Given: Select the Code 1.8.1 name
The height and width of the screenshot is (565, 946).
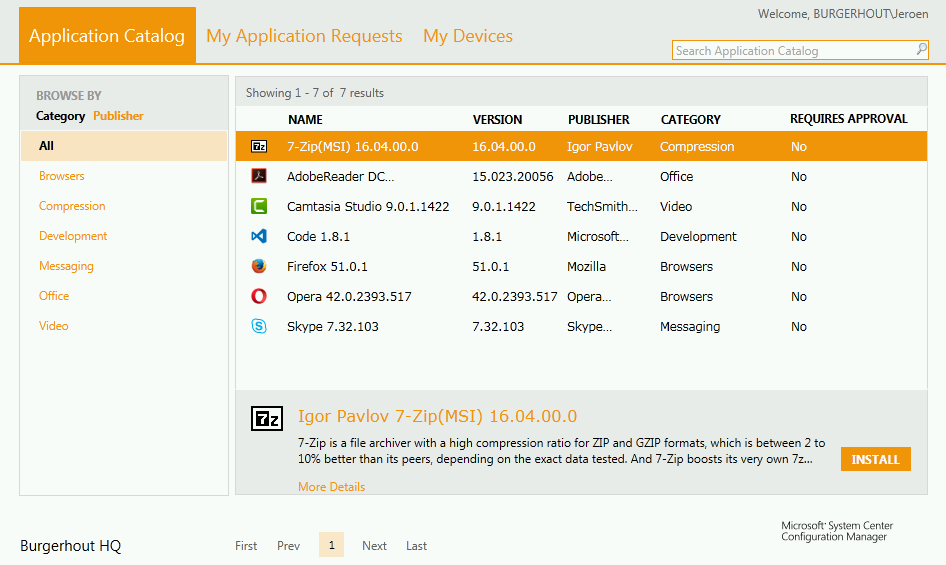Looking at the screenshot, I should coord(319,237).
